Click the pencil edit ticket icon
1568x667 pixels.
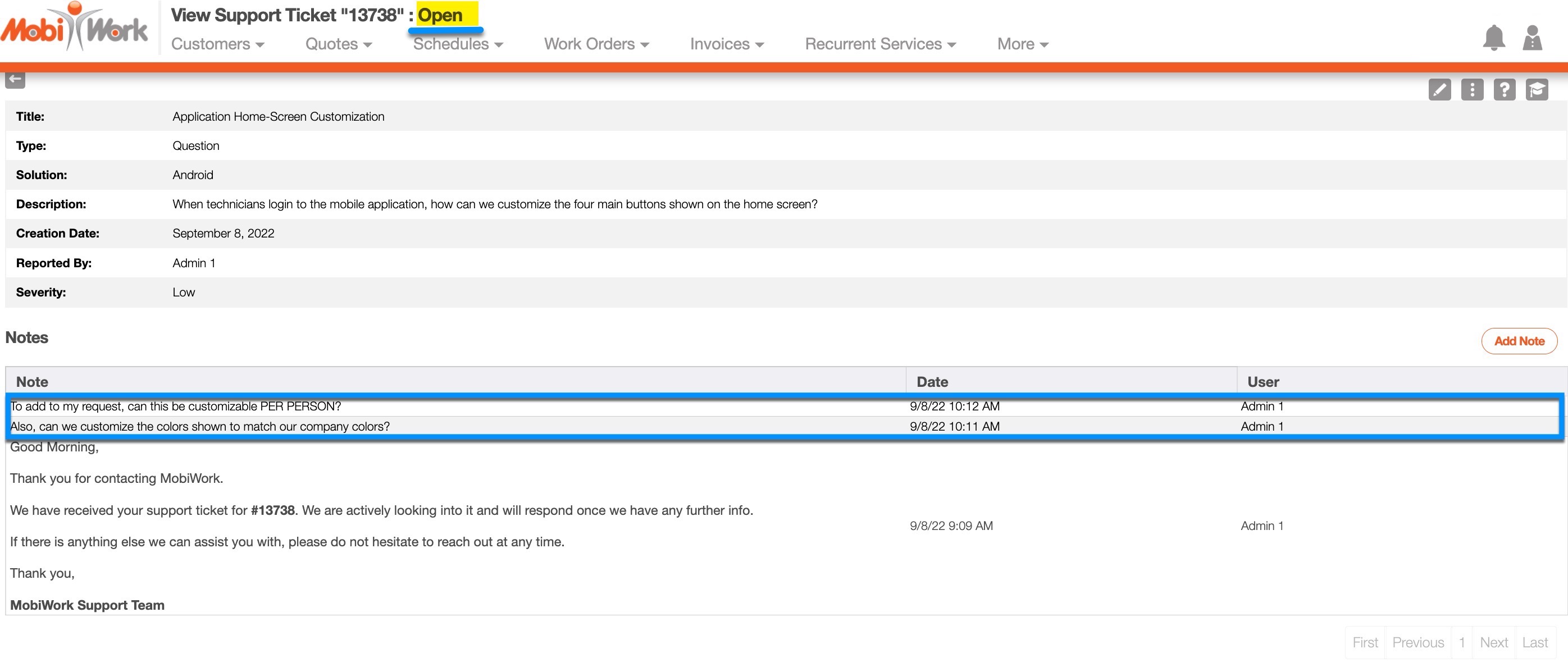click(1439, 90)
